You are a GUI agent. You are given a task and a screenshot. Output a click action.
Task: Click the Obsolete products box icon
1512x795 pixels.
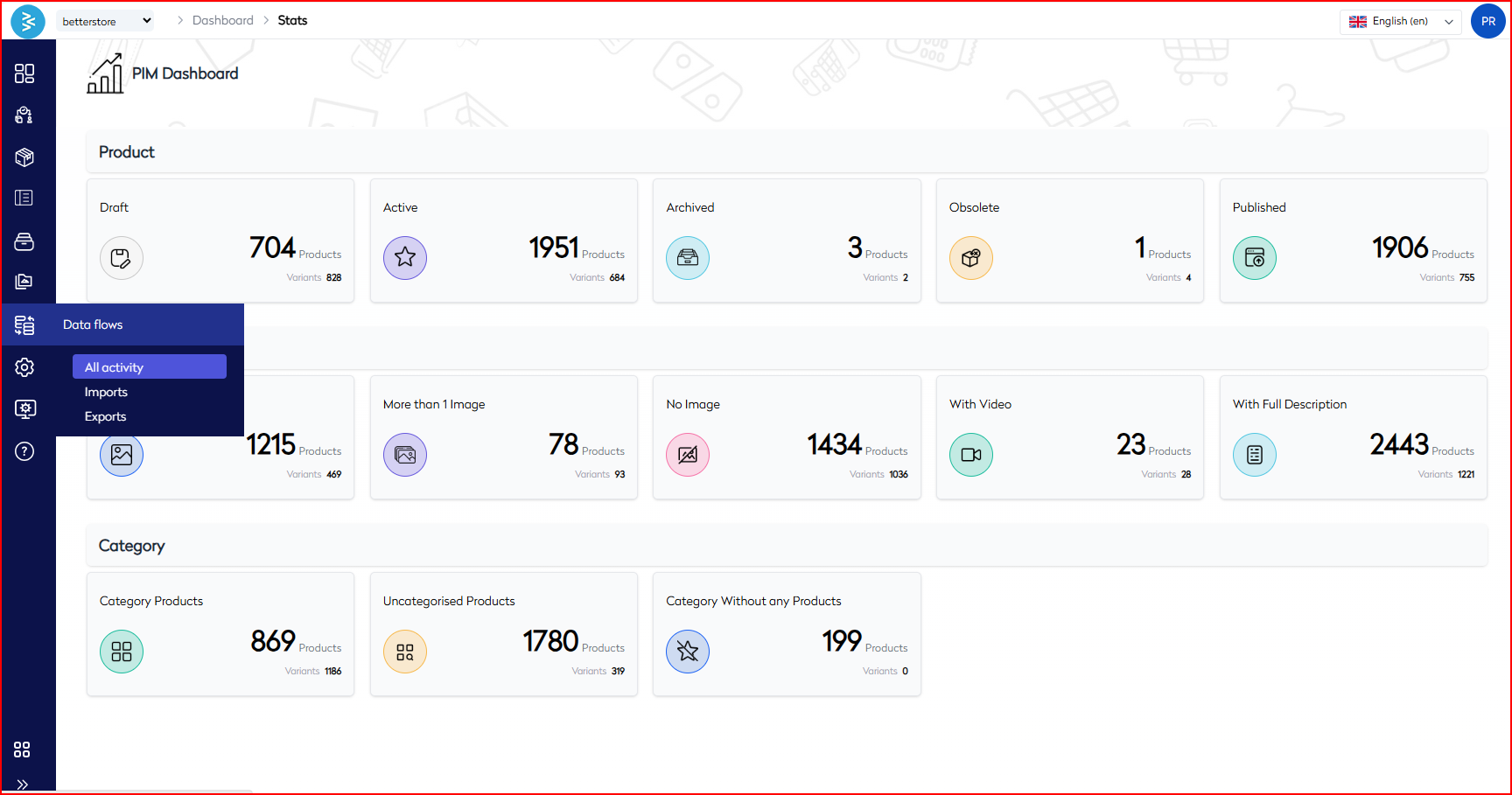(x=970, y=258)
